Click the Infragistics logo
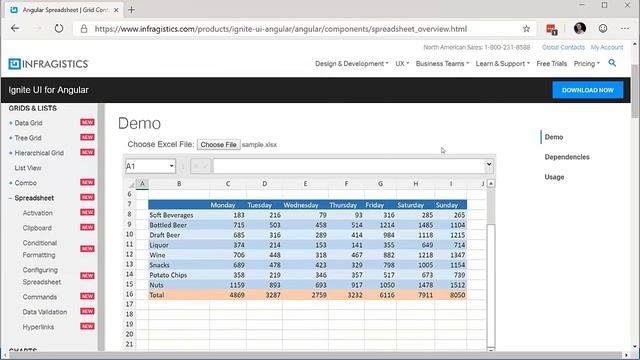The image size is (640, 360). 48,64
